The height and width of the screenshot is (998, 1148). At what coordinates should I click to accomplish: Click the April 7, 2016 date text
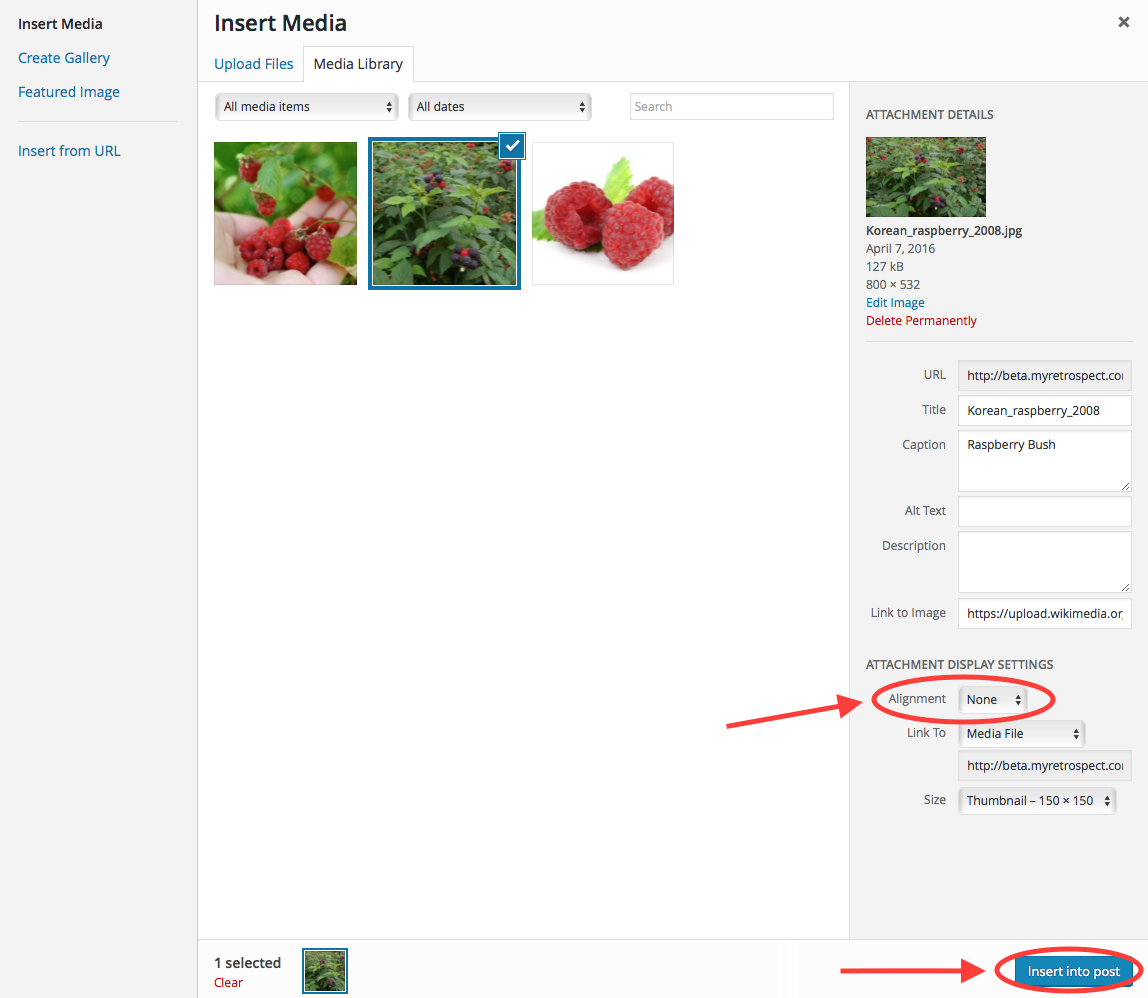(900, 249)
